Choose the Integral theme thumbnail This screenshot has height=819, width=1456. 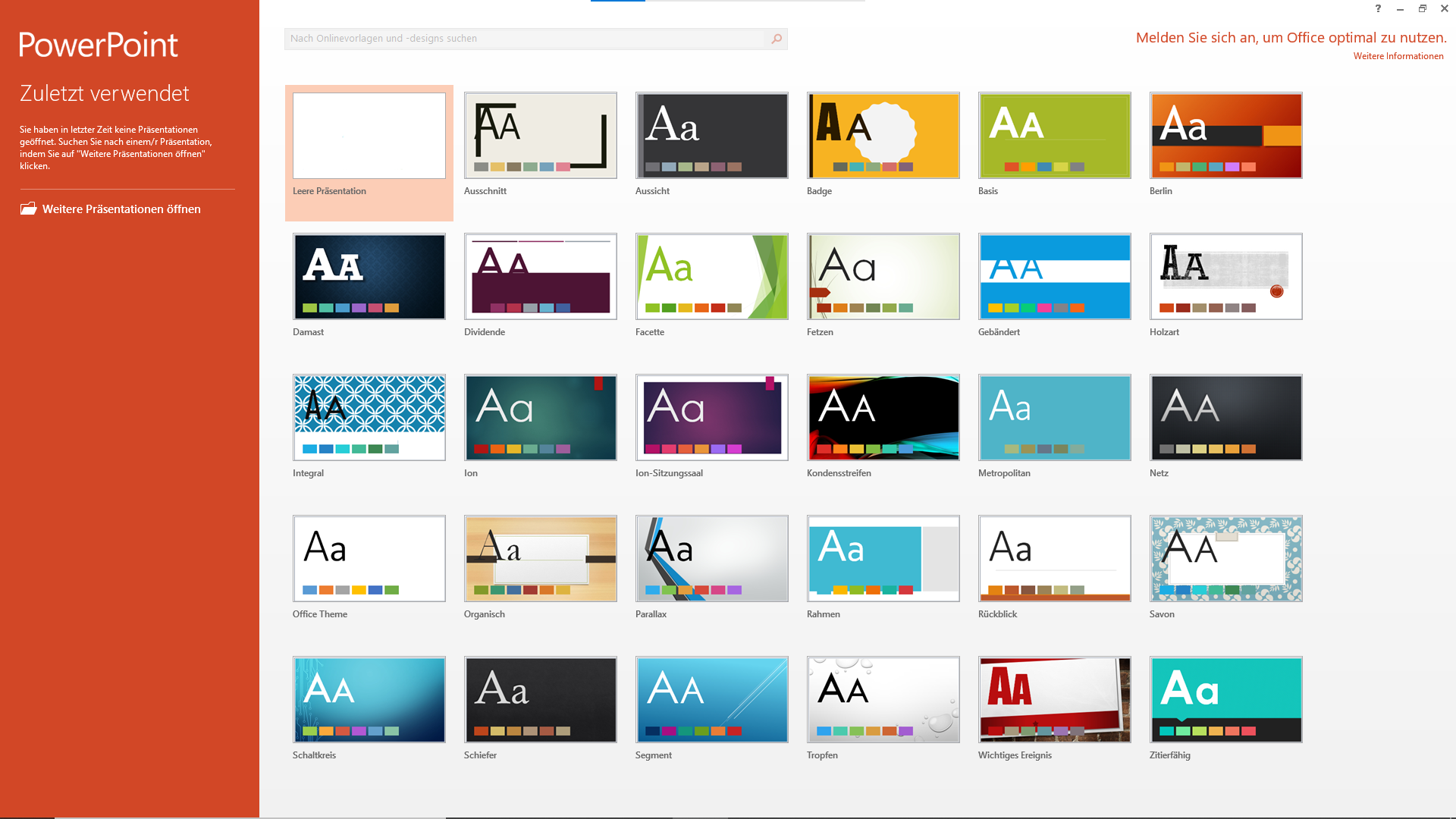coord(369,418)
